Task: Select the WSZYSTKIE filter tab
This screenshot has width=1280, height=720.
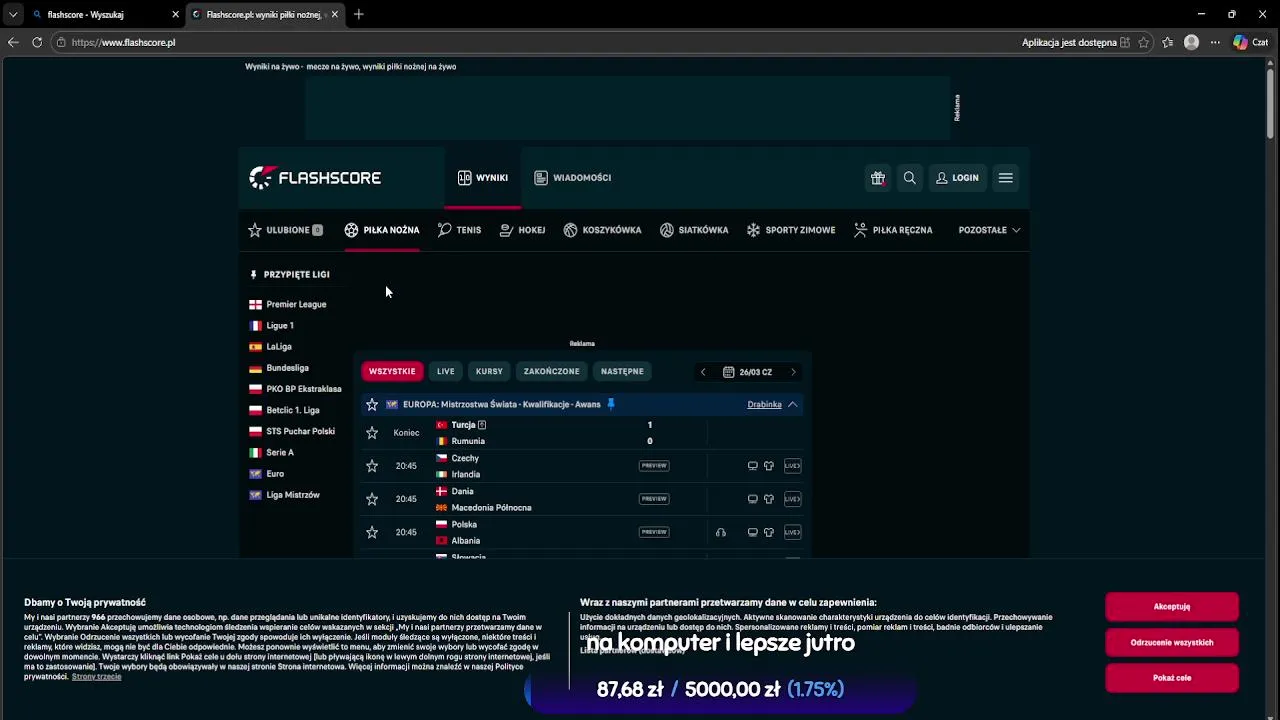Action: click(x=392, y=371)
